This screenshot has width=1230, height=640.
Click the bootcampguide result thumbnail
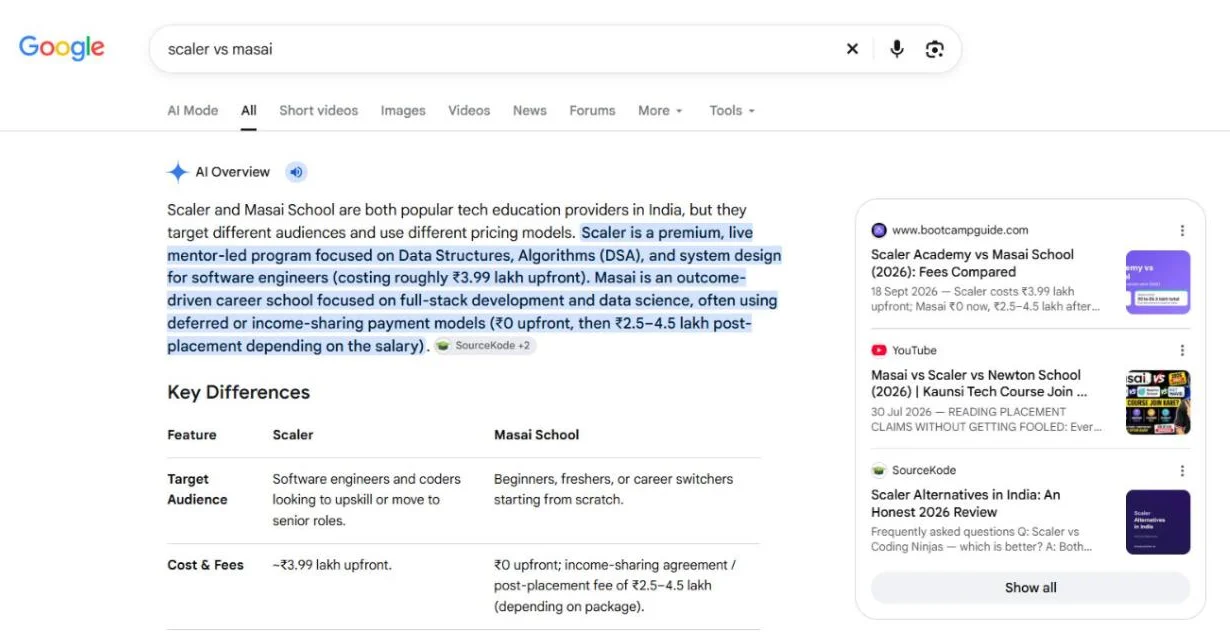(x=1158, y=282)
